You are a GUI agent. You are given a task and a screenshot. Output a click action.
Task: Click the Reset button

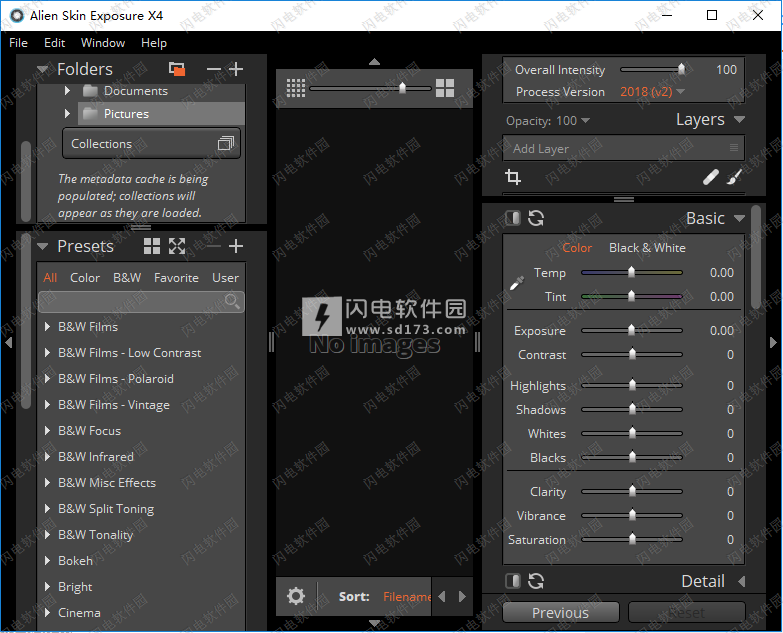point(687,613)
